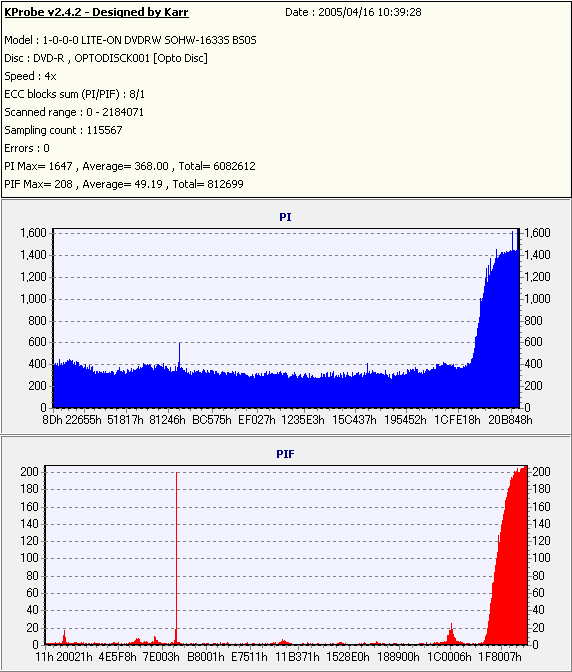Click the PI Max statistics line
This screenshot has width=572, height=672.
click(x=130, y=166)
